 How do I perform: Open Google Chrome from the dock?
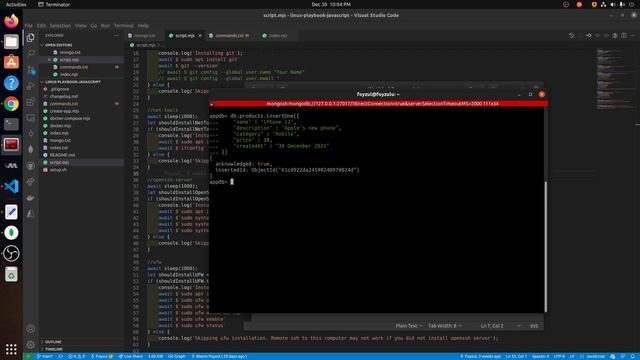[x=11, y=104]
